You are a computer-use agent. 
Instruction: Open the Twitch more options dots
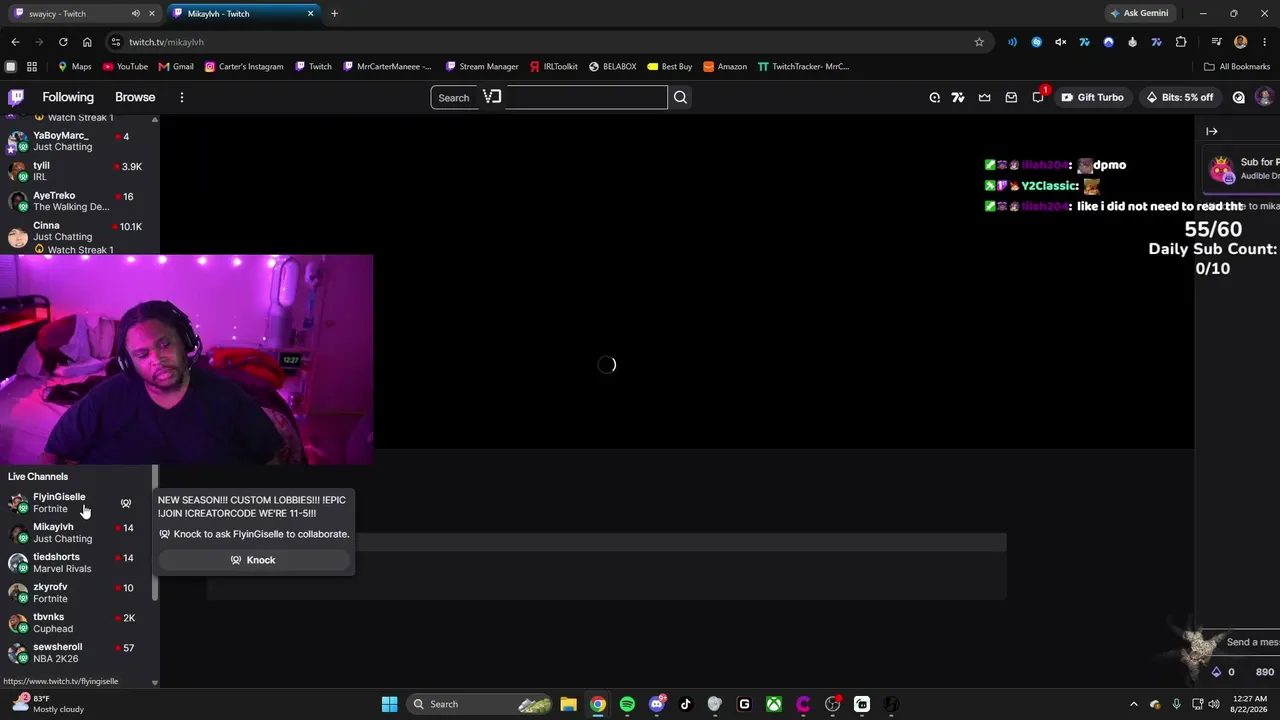coord(181,97)
